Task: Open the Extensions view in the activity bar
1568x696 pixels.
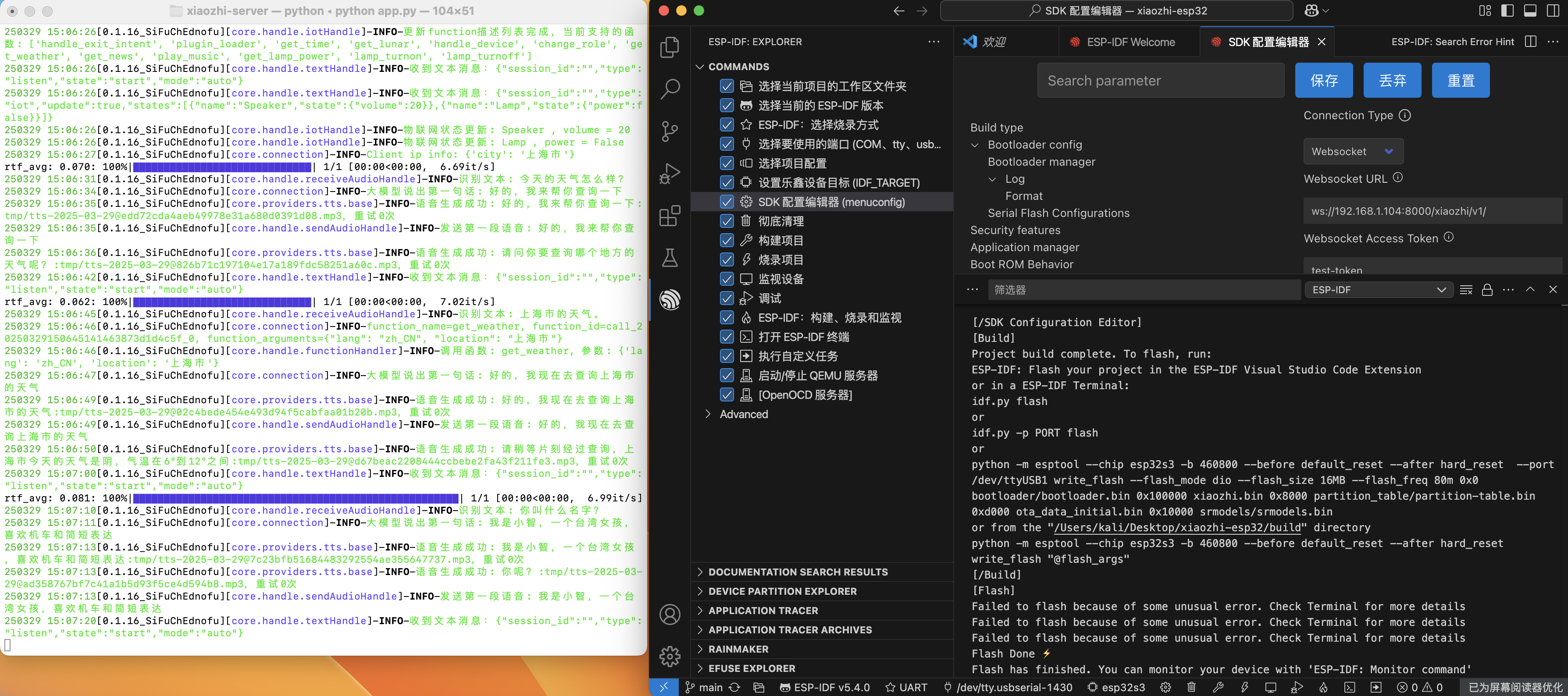Action: (670, 216)
